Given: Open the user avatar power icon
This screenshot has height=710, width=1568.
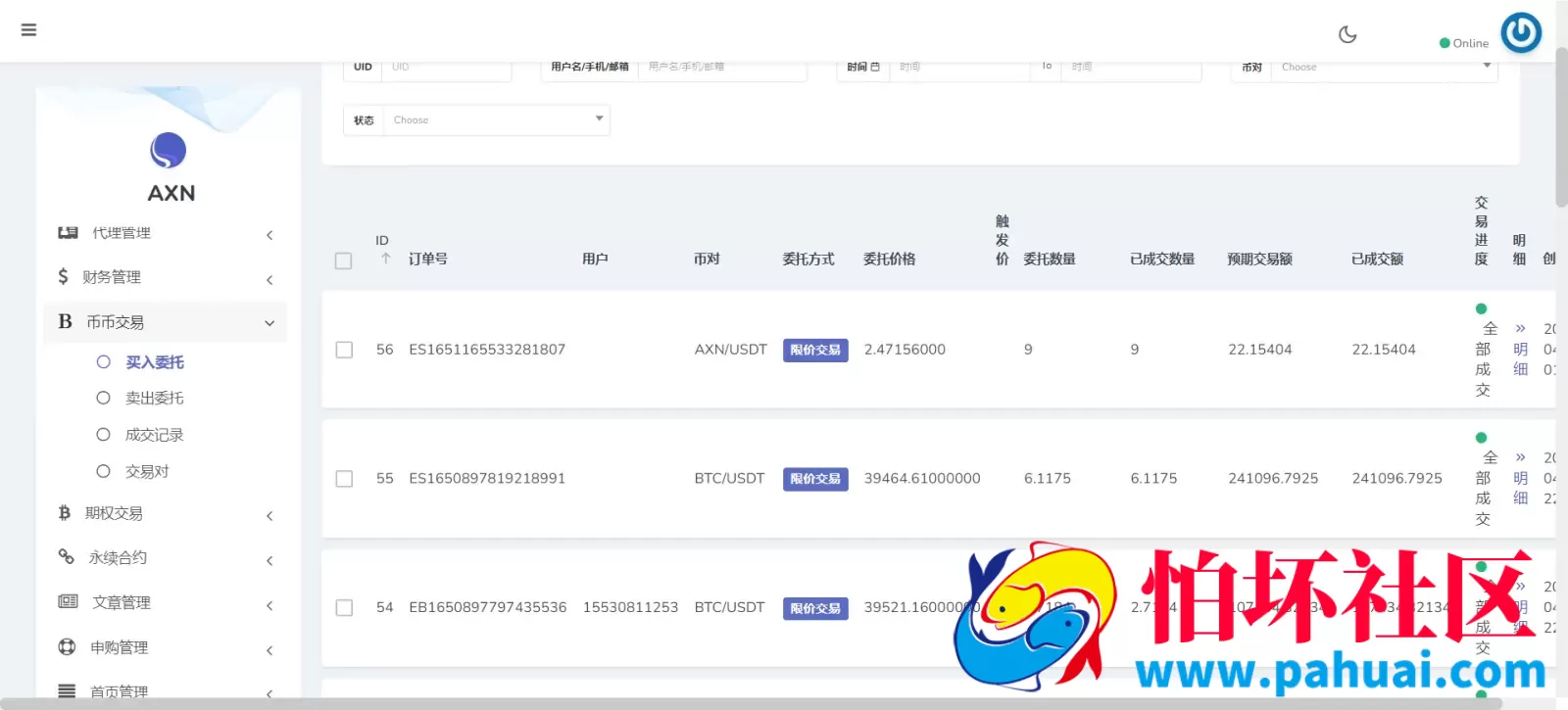Looking at the screenshot, I should (x=1521, y=32).
